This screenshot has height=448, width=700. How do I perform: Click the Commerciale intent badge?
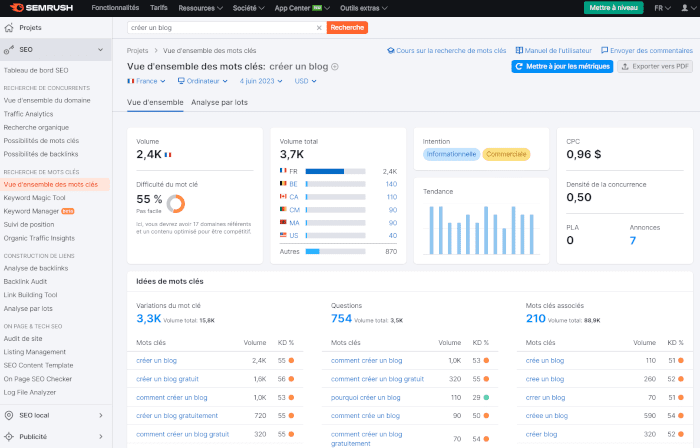click(506, 154)
